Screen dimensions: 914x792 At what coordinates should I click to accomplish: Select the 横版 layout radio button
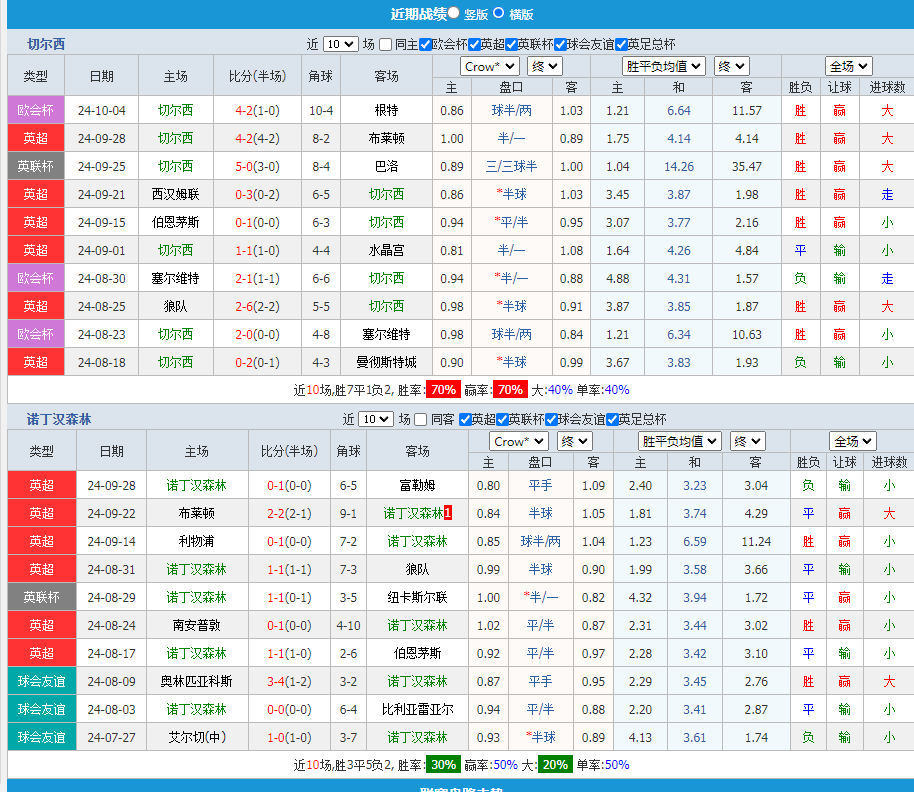499,13
